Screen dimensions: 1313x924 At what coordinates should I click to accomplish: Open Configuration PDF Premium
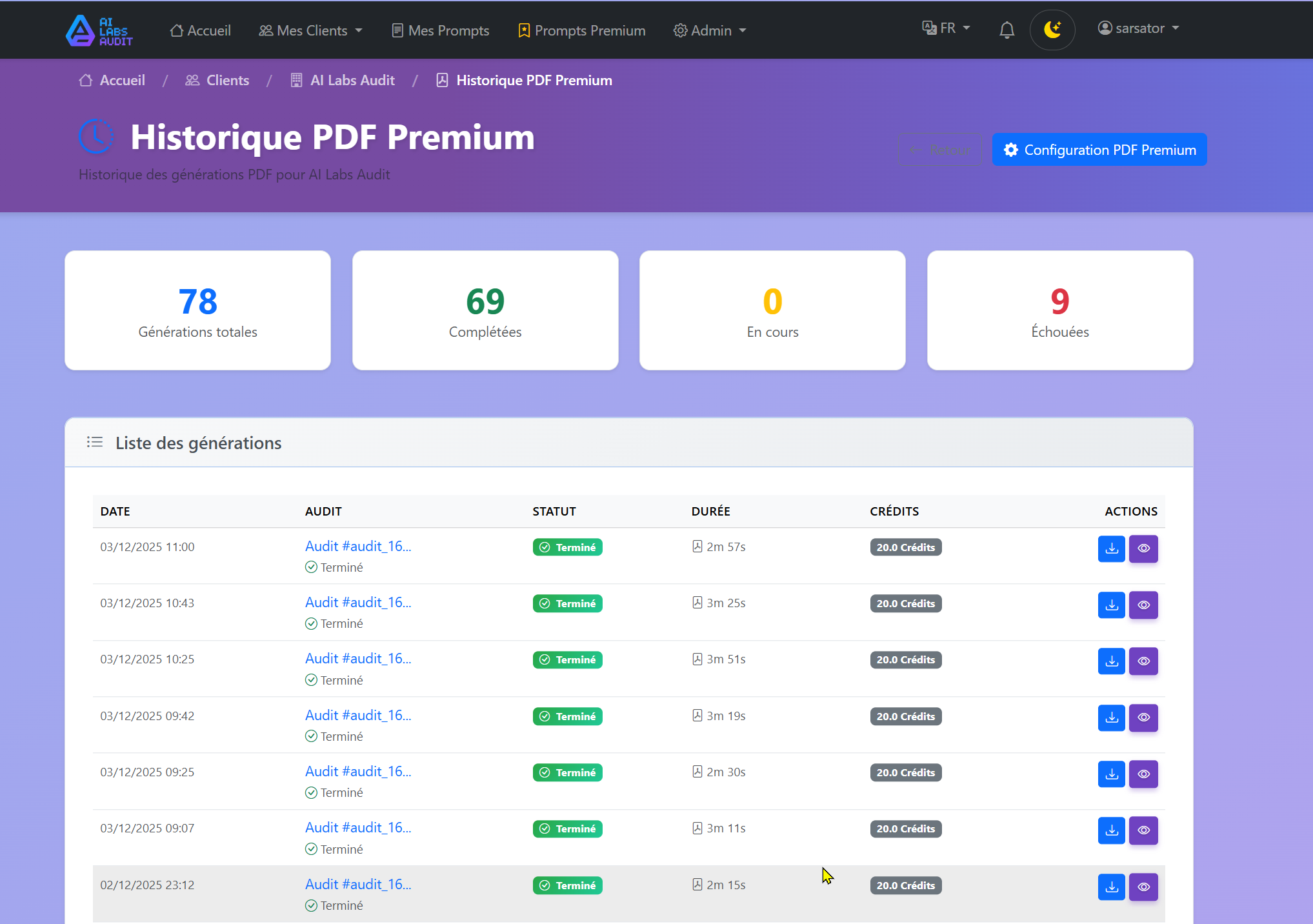point(1099,149)
